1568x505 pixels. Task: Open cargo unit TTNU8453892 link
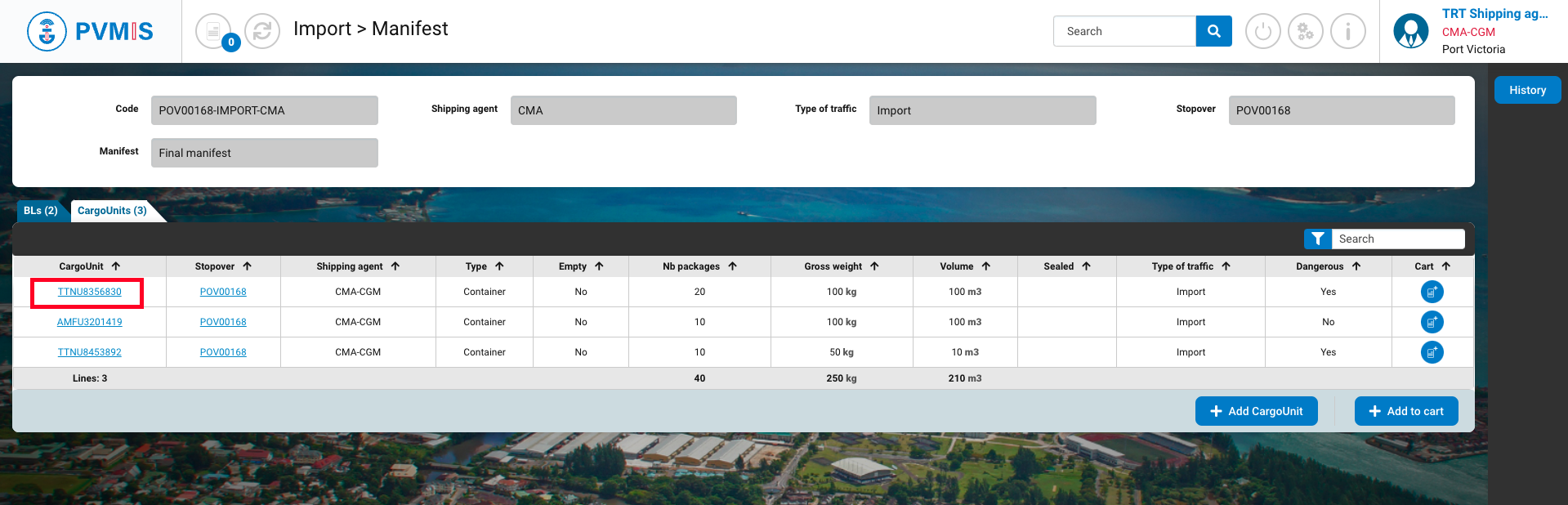point(89,352)
